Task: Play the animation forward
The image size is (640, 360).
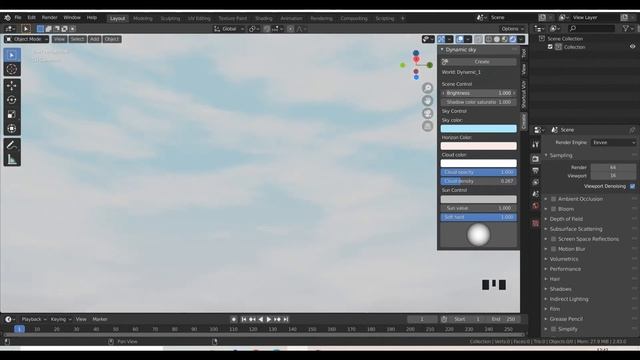Action: (x=269, y=319)
